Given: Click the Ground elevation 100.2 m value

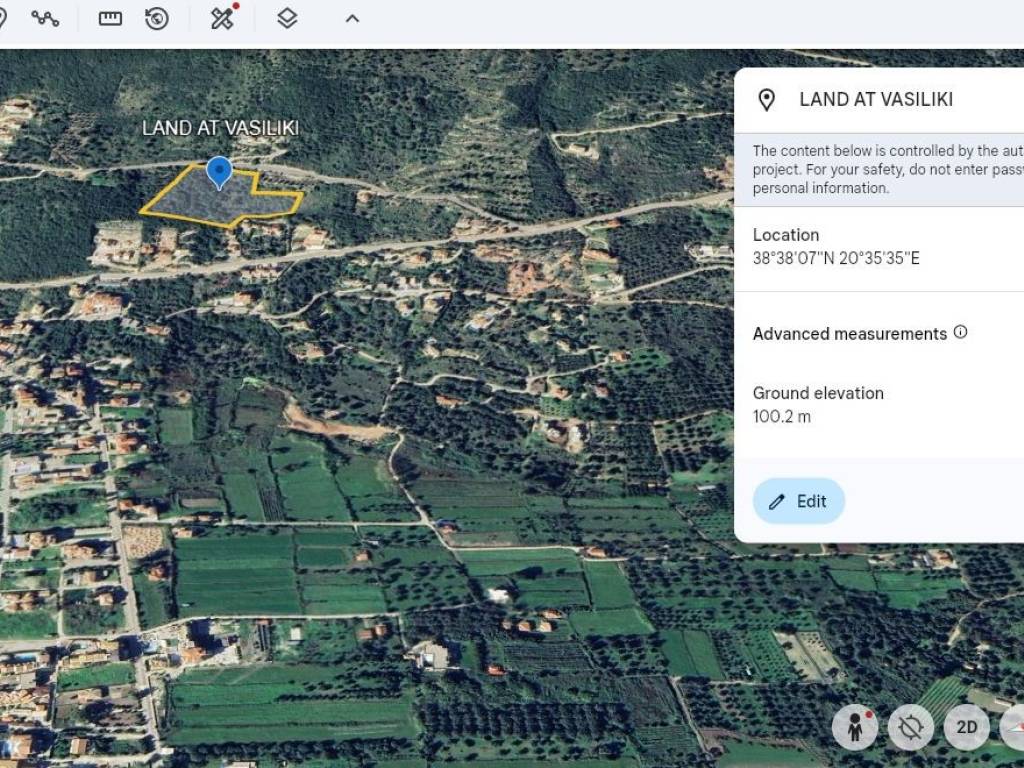Looking at the screenshot, I should coord(782,417).
